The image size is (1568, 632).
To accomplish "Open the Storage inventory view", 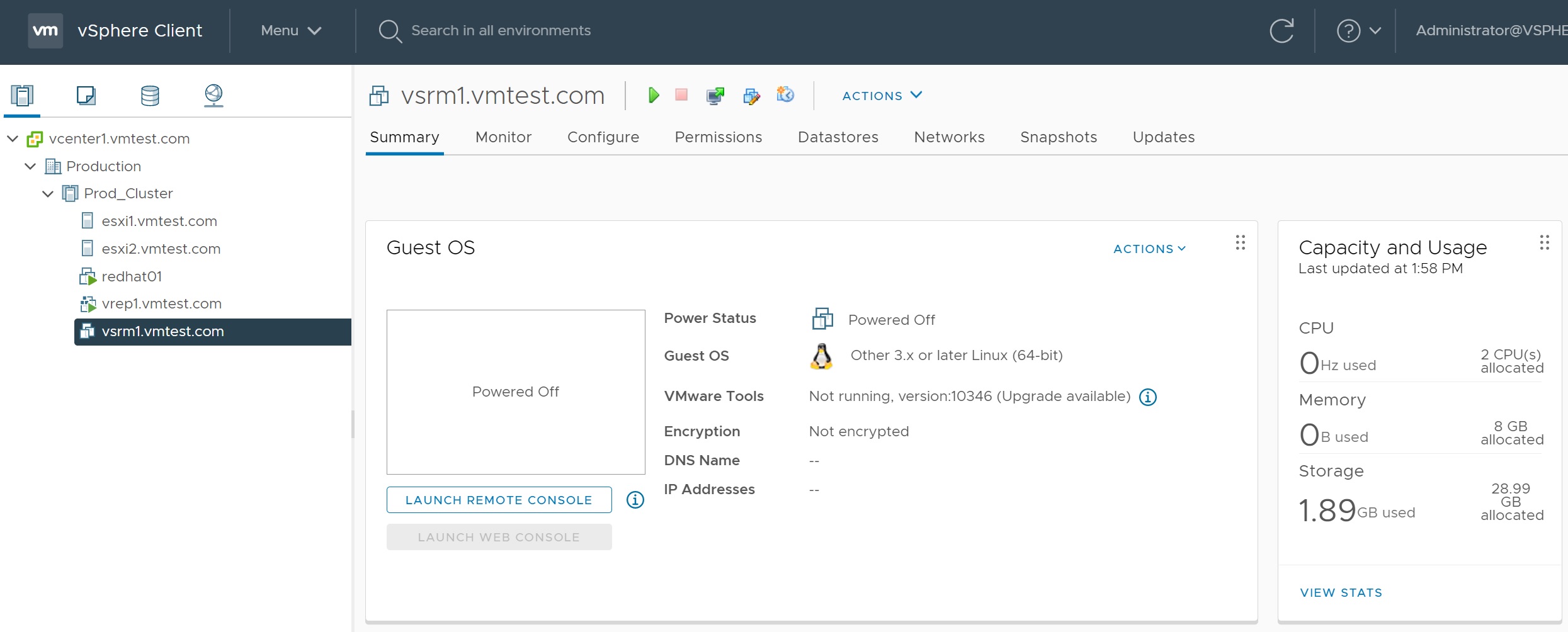I will pyautogui.click(x=150, y=96).
